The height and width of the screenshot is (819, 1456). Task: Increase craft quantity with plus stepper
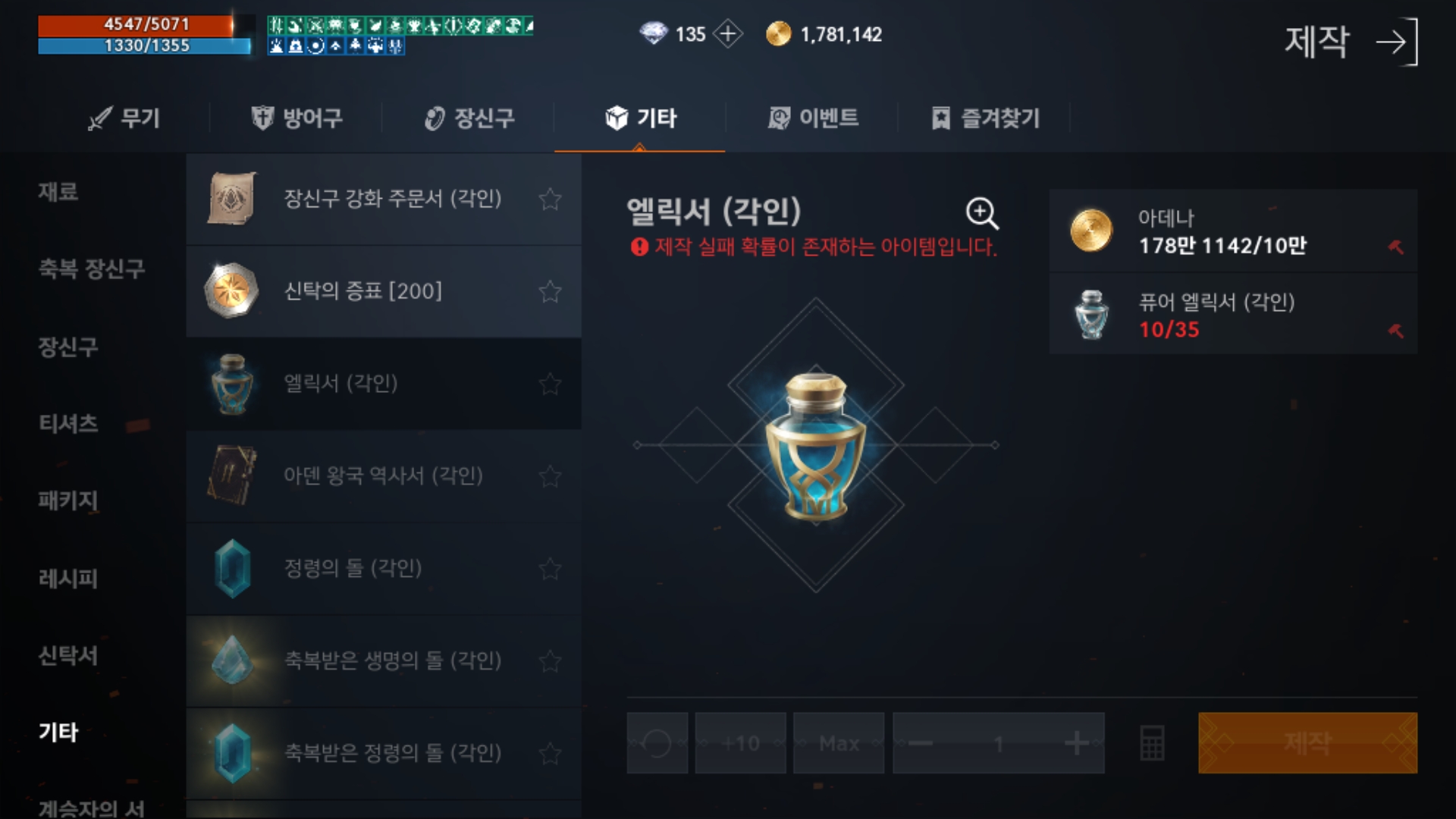(1076, 743)
